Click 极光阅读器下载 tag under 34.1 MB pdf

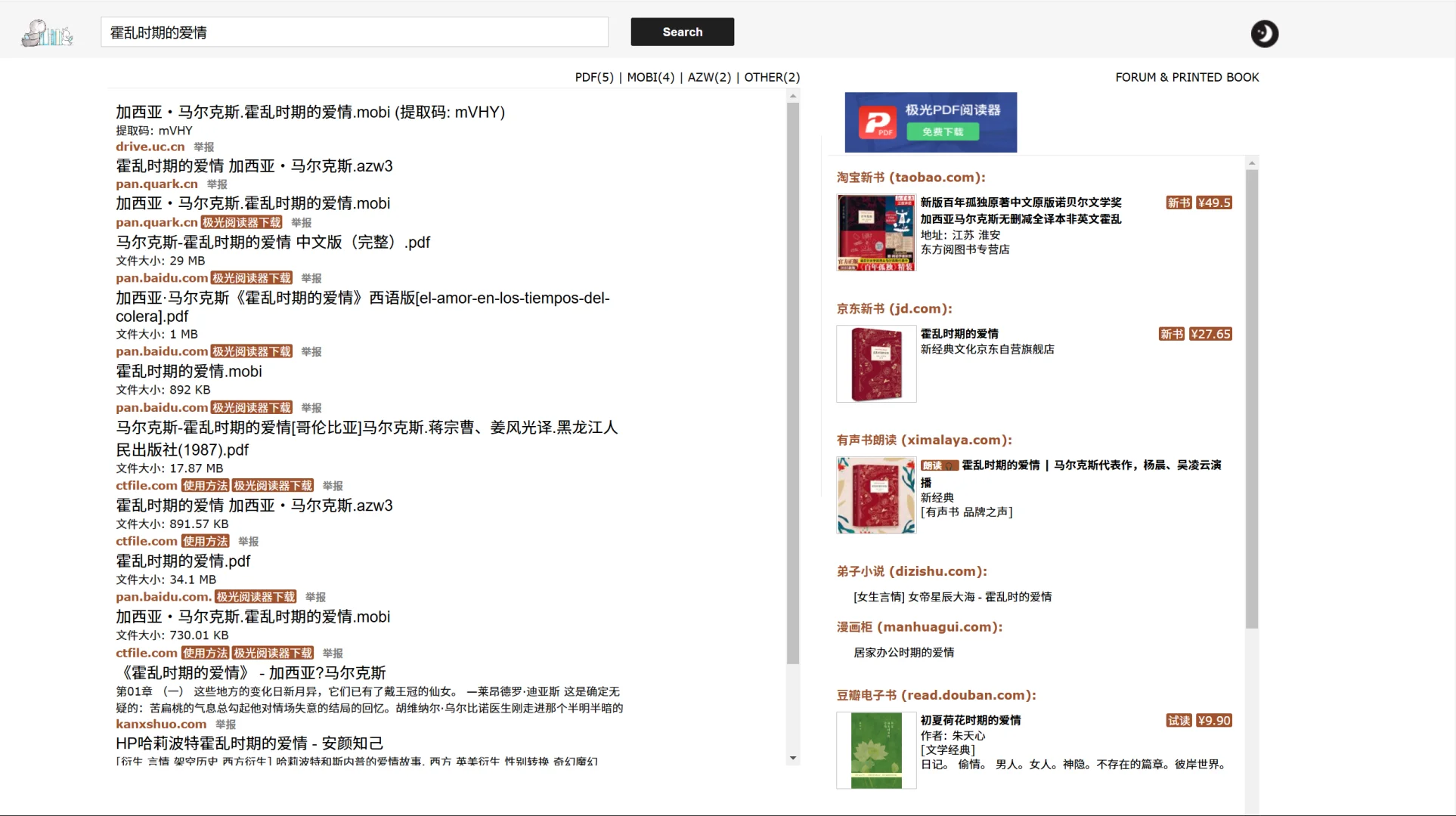[x=256, y=597]
